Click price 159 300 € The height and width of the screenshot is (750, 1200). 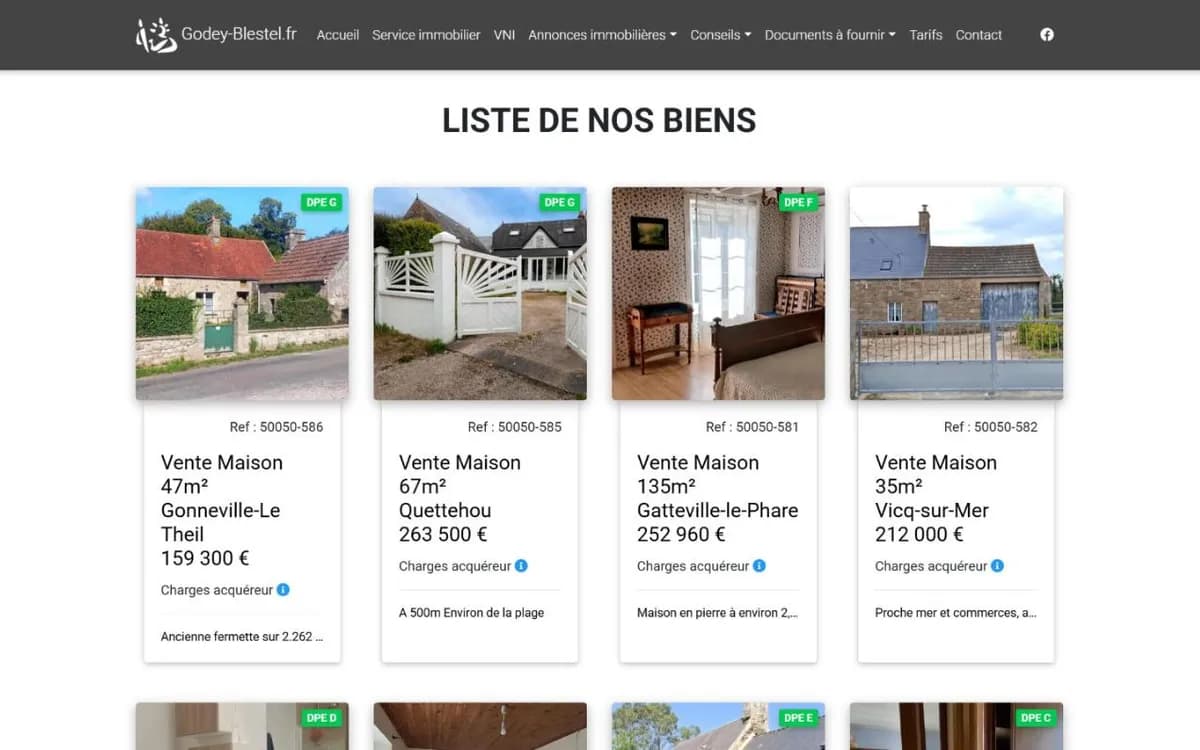coord(205,558)
